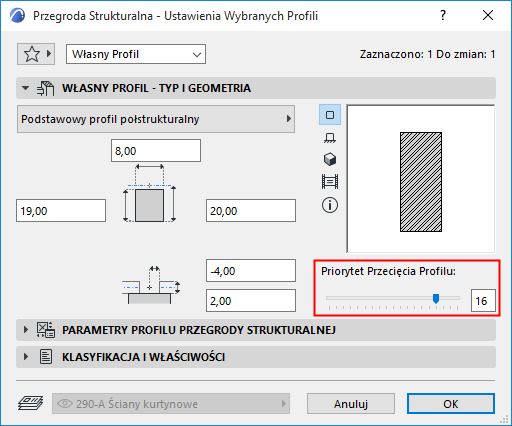Open Podstawowy profil półstrukturalny type menu
This screenshot has height=426, width=512.
coord(156,119)
